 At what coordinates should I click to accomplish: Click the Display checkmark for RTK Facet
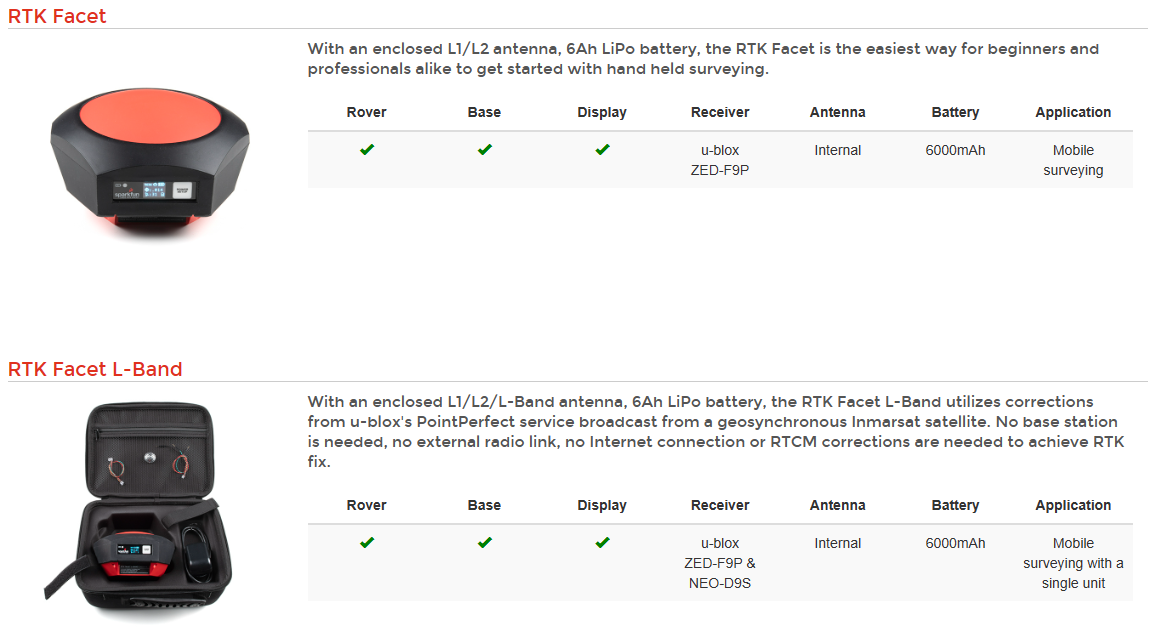pos(602,149)
